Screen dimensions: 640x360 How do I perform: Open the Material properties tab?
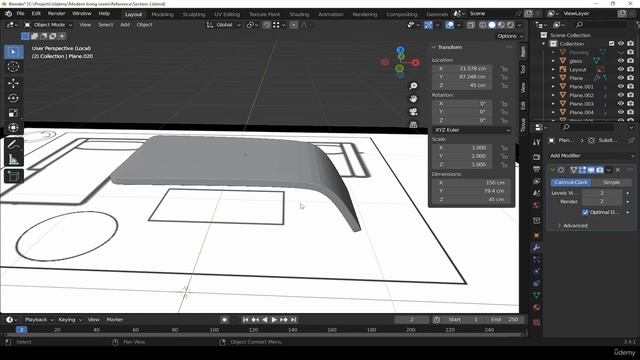(537, 307)
